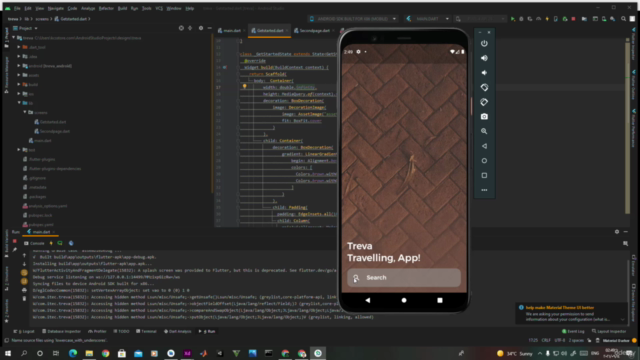Clear console with trash icon
640x360 pixels.
24,299
